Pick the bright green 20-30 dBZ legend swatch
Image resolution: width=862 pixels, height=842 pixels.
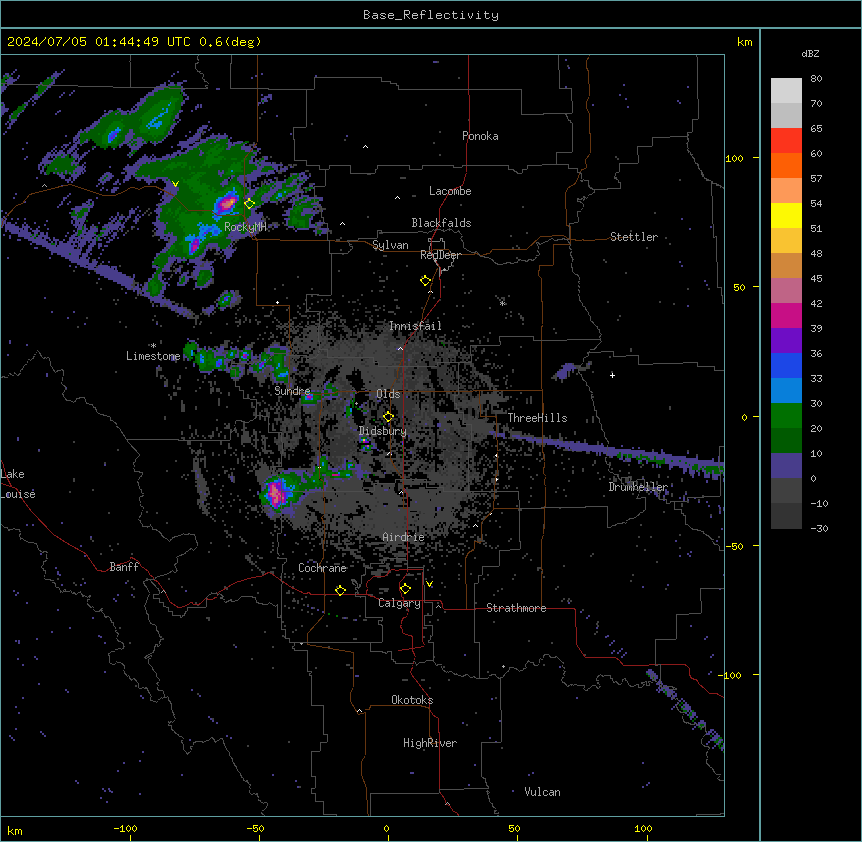click(x=786, y=416)
